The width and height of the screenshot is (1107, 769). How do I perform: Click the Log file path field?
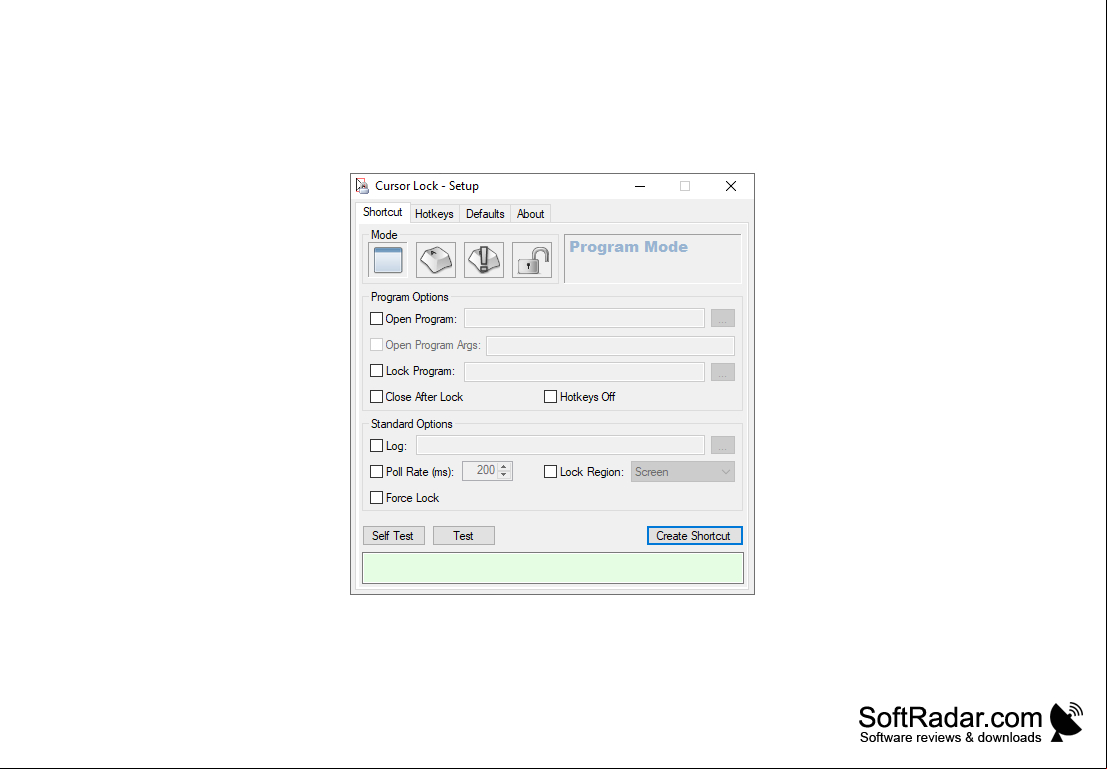pyautogui.click(x=560, y=446)
